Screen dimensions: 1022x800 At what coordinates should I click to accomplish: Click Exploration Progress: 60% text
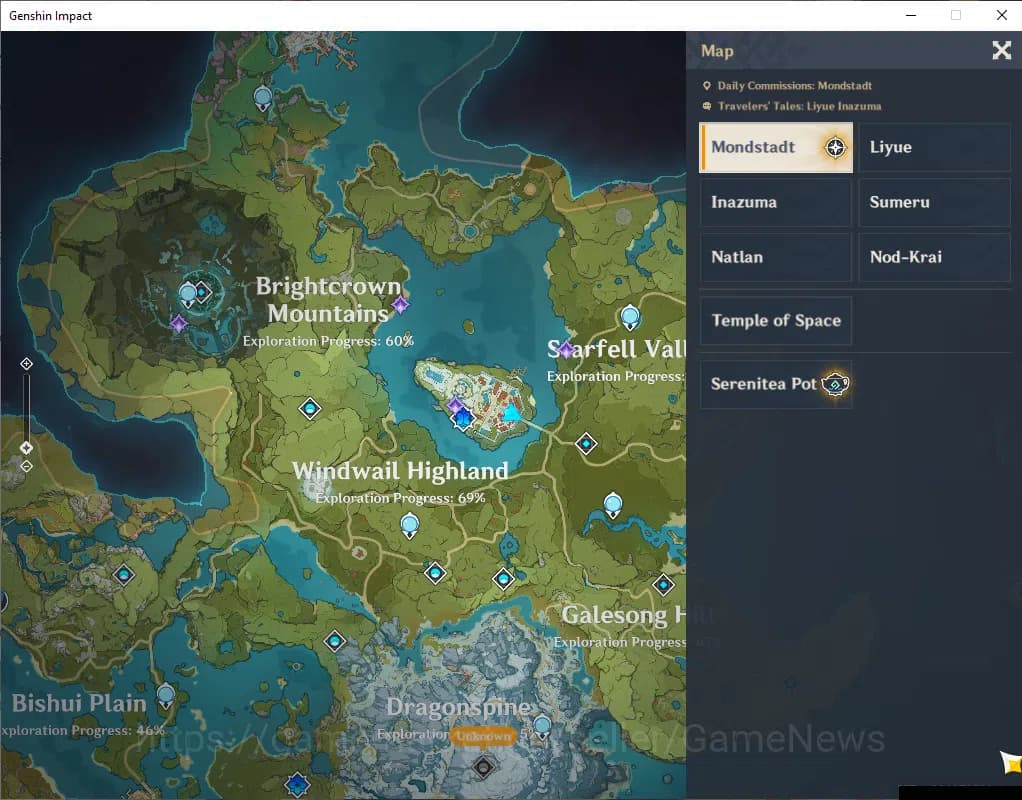328,341
